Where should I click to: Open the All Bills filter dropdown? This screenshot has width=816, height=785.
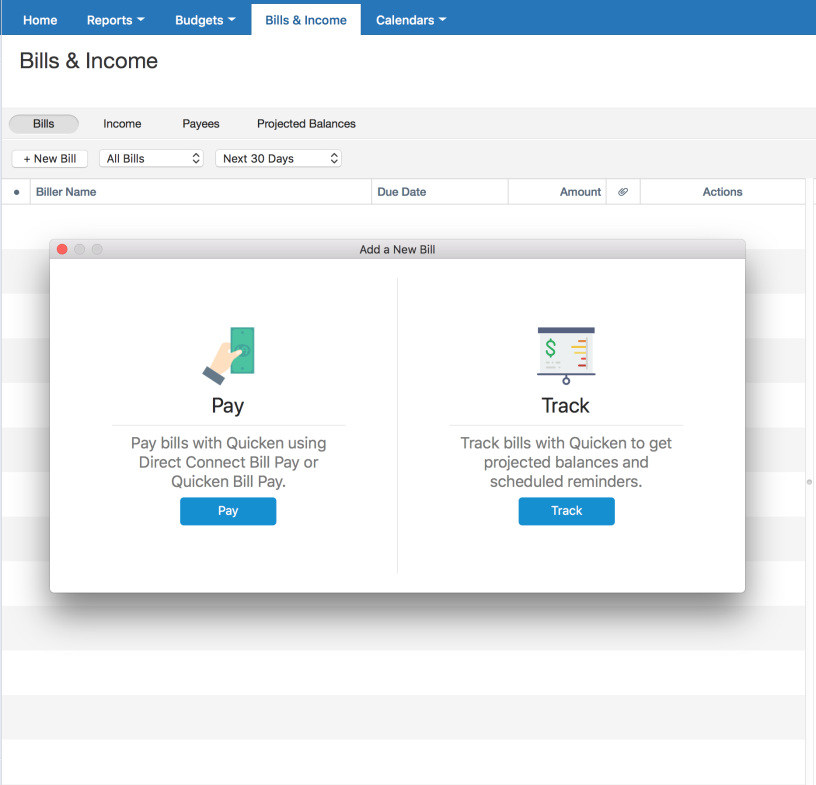click(x=151, y=159)
